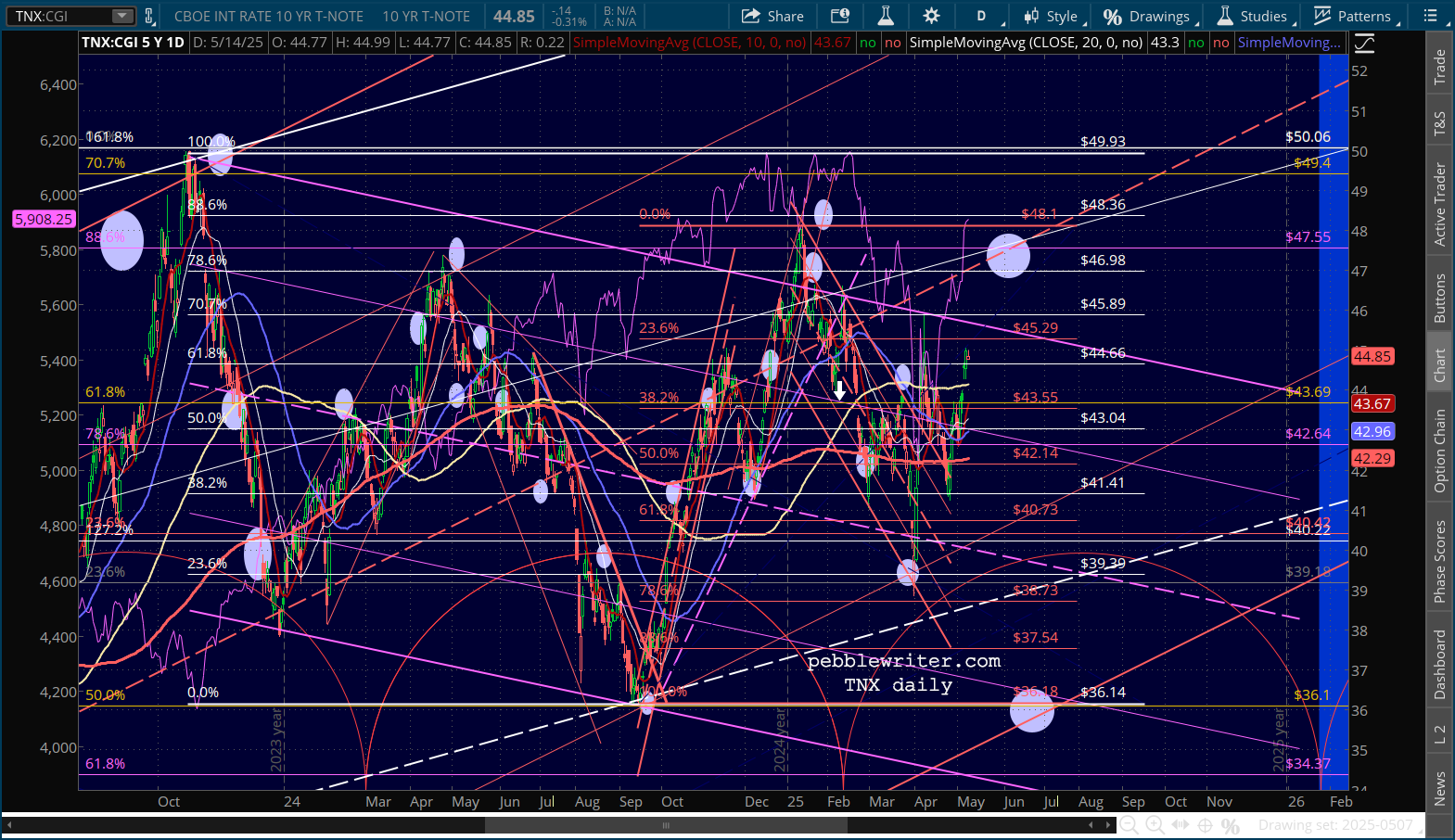This screenshot has height=840, width=1455.
Task: Click the red 42.29 price axis bubble
Action: pos(1372,459)
